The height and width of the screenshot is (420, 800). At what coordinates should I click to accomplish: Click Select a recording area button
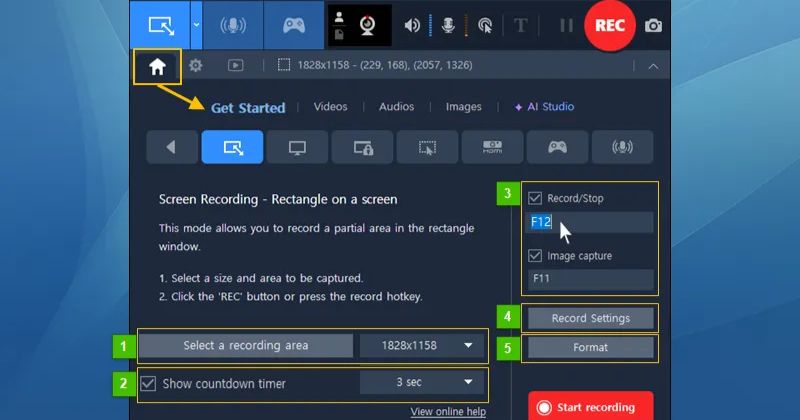coord(246,345)
